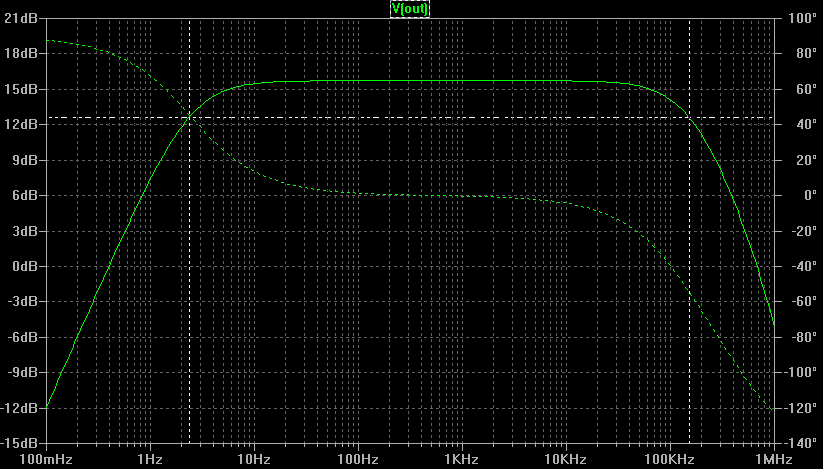823x469 pixels.
Task: Click the 10Hz frequency axis label
Action: pos(254,460)
